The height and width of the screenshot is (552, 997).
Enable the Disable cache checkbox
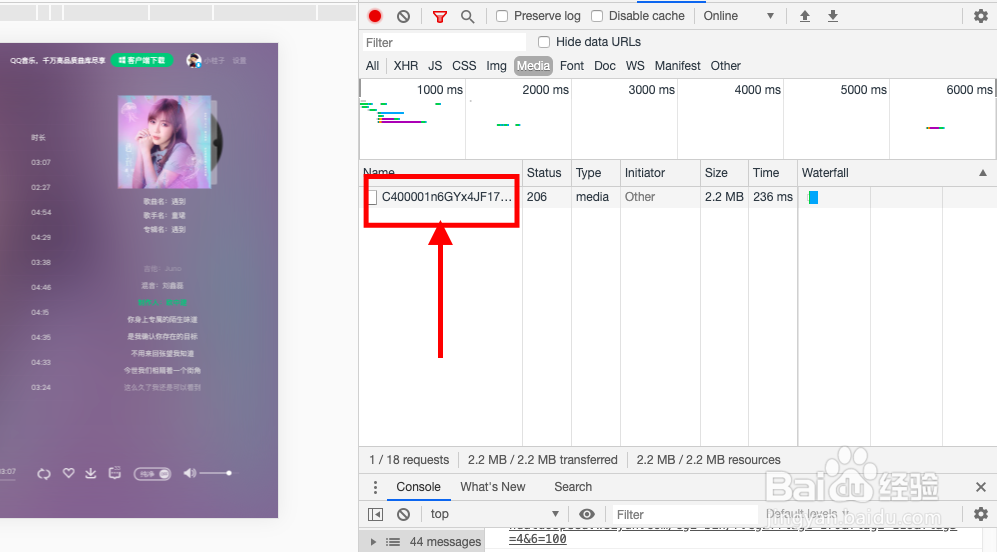point(597,17)
